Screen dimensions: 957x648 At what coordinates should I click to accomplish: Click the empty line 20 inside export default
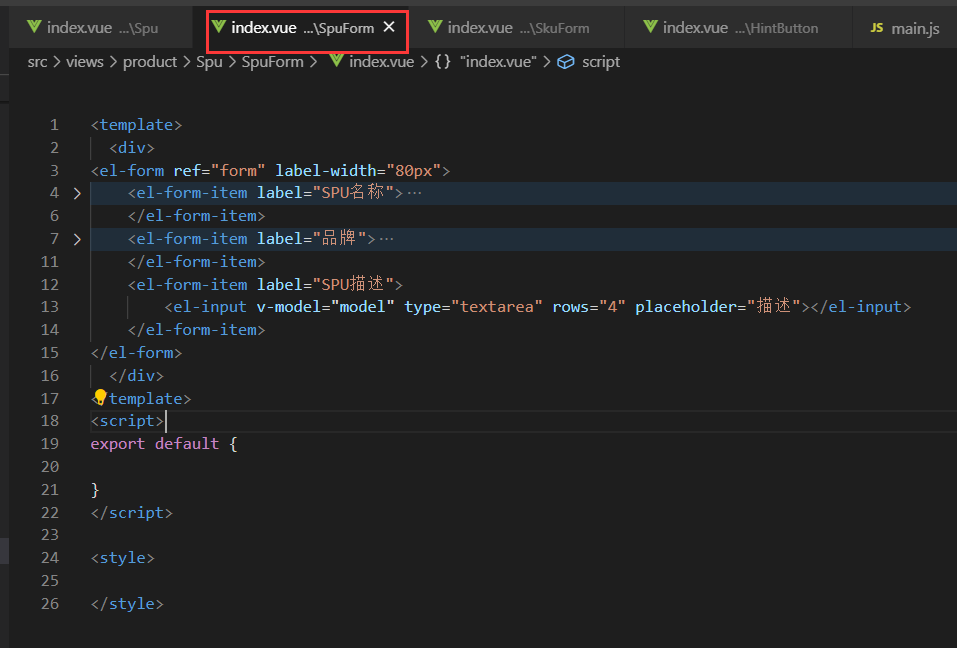(x=524, y=467)
